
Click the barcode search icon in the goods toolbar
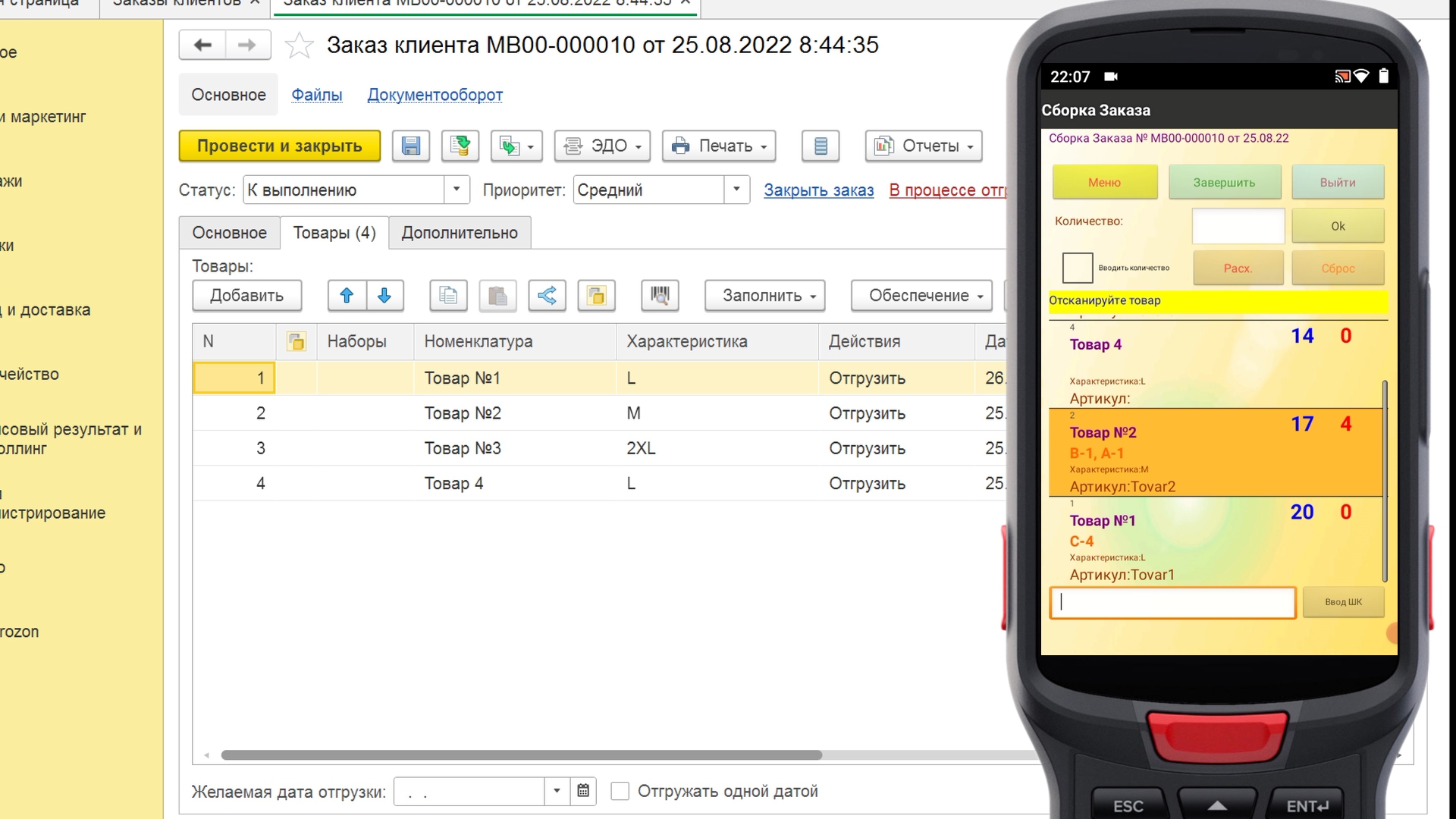(660, 296)
